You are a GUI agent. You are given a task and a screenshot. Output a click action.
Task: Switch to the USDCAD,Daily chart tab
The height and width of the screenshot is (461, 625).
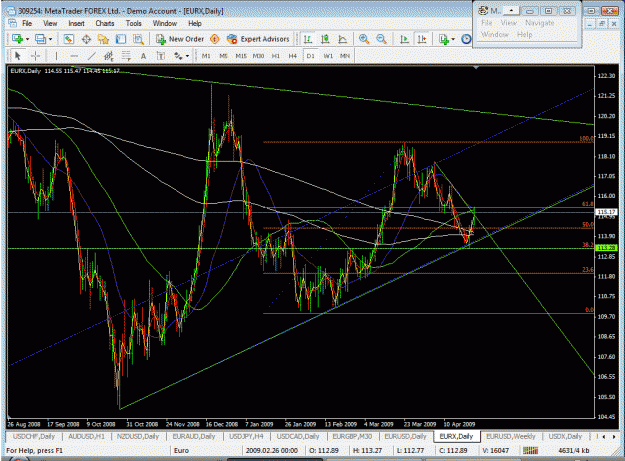pyautogui.click(x=298, y=436)
